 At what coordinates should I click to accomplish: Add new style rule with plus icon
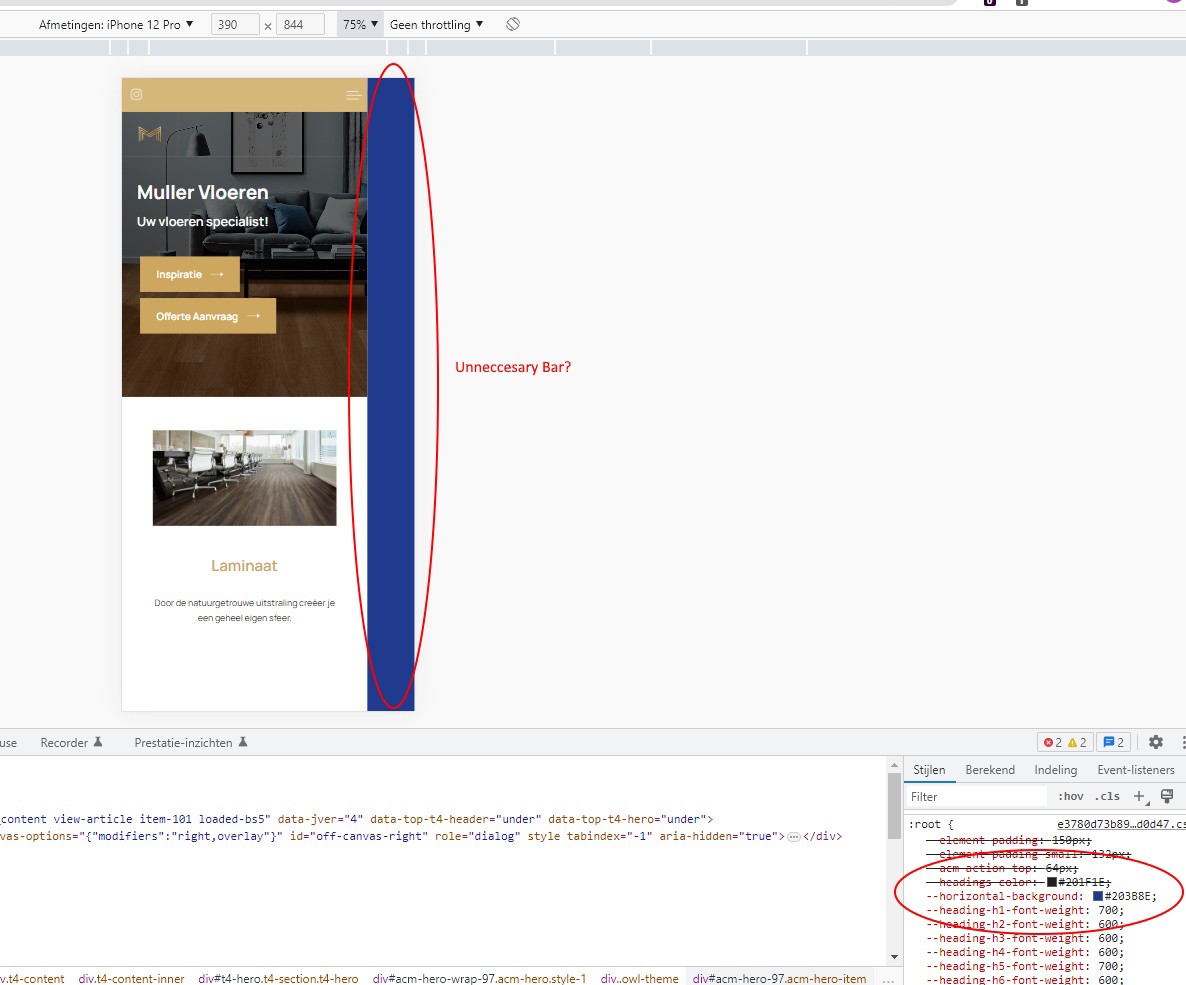(x=1140, y=796)
